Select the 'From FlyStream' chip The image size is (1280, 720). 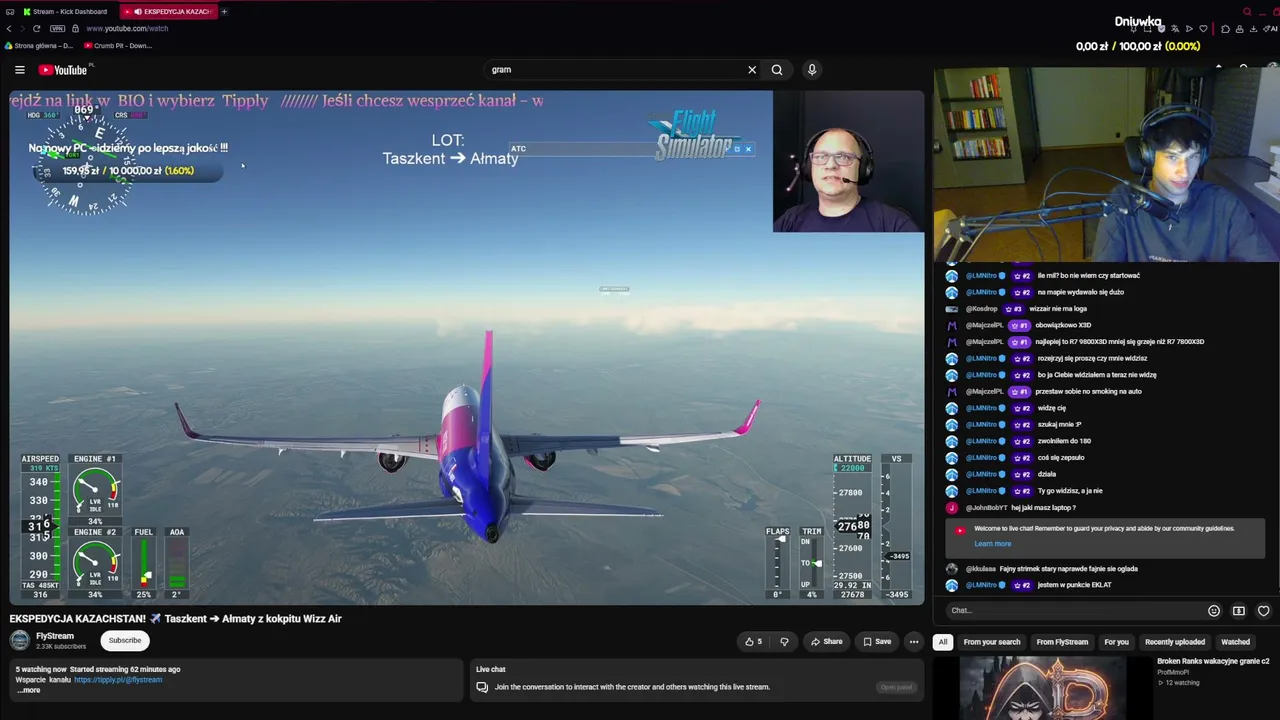coord(1062,642)
